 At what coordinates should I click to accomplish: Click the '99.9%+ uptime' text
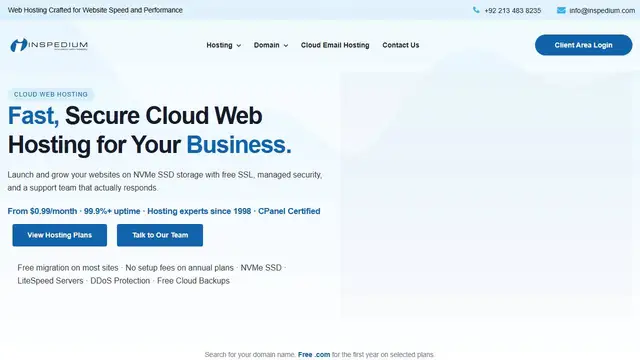tap(112, 211)
